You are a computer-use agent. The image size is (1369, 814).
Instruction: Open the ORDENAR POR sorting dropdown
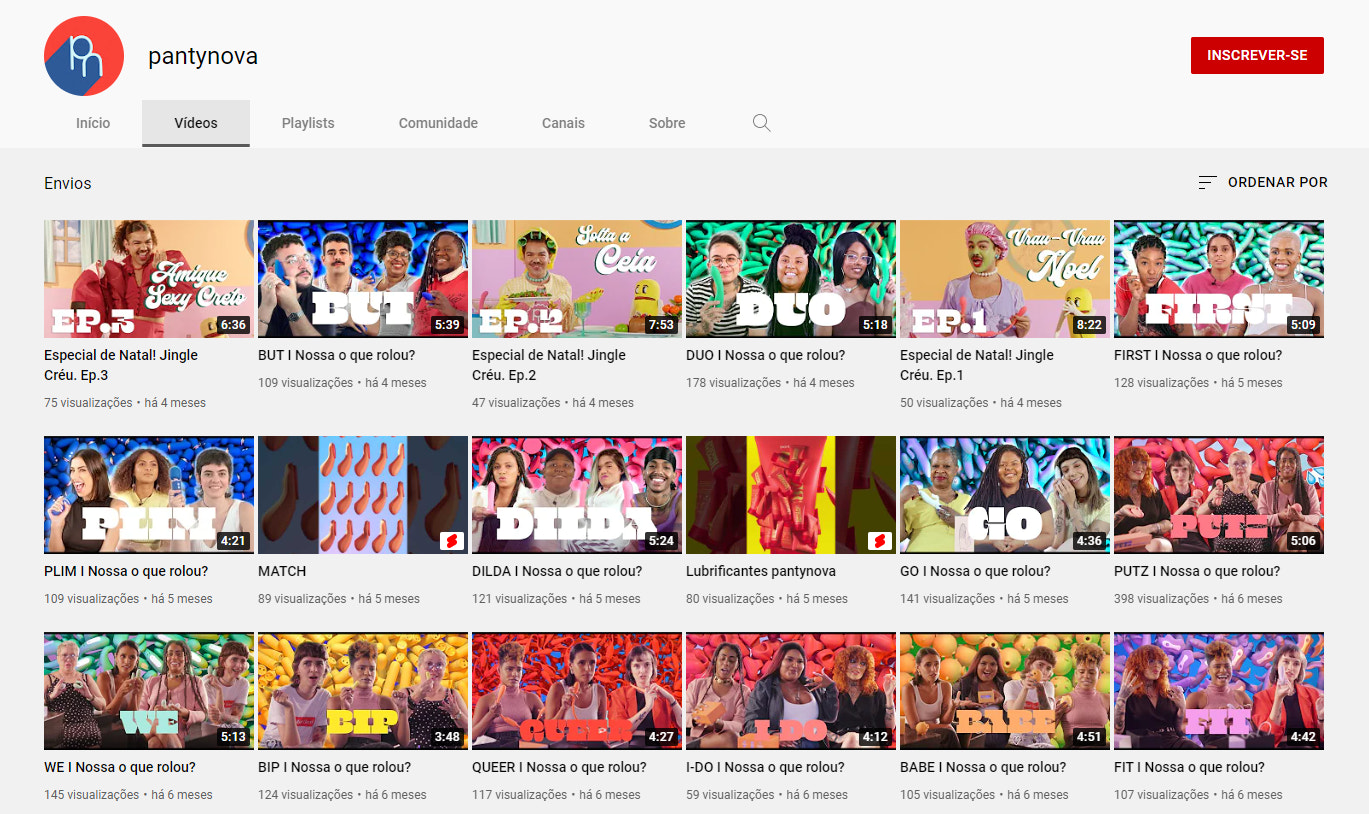click(x=1277, y=182)
